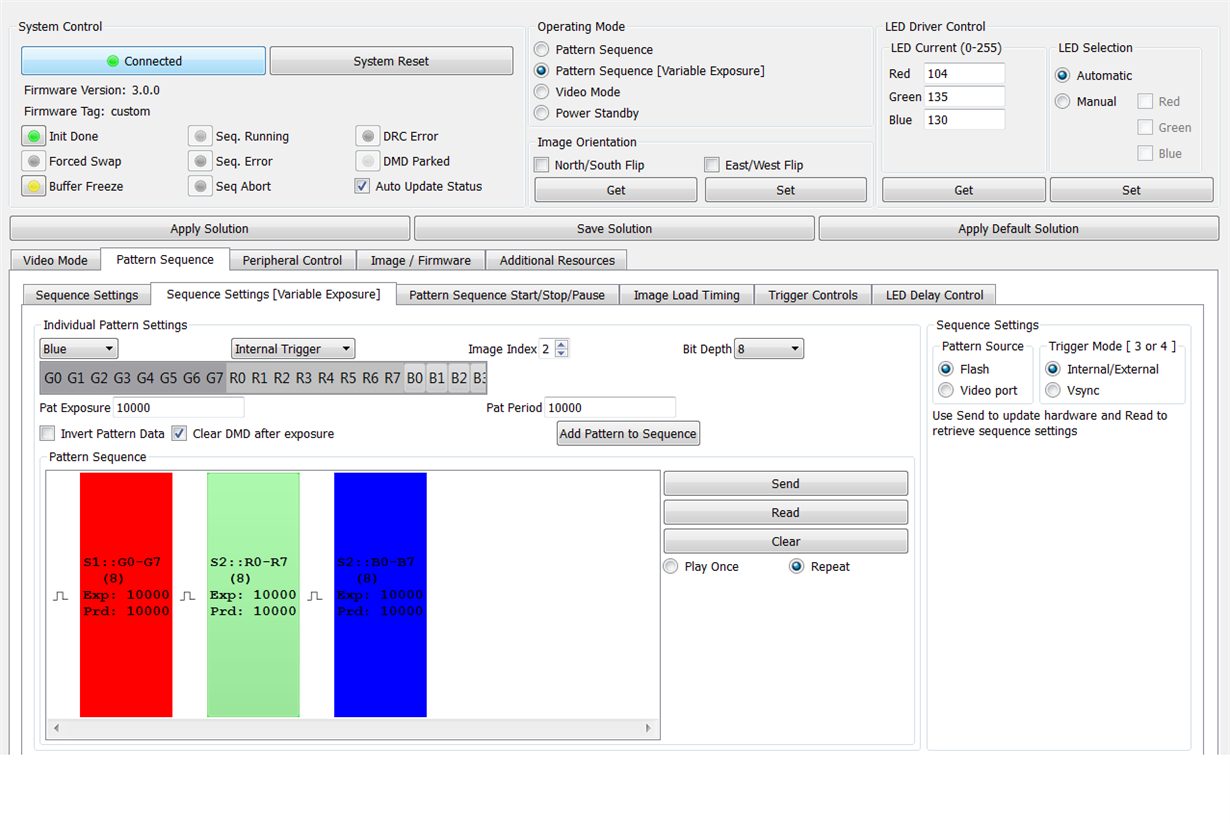The image size is (1230, 824).
Task: Increase the Image Index value
Action: point(561,344)
